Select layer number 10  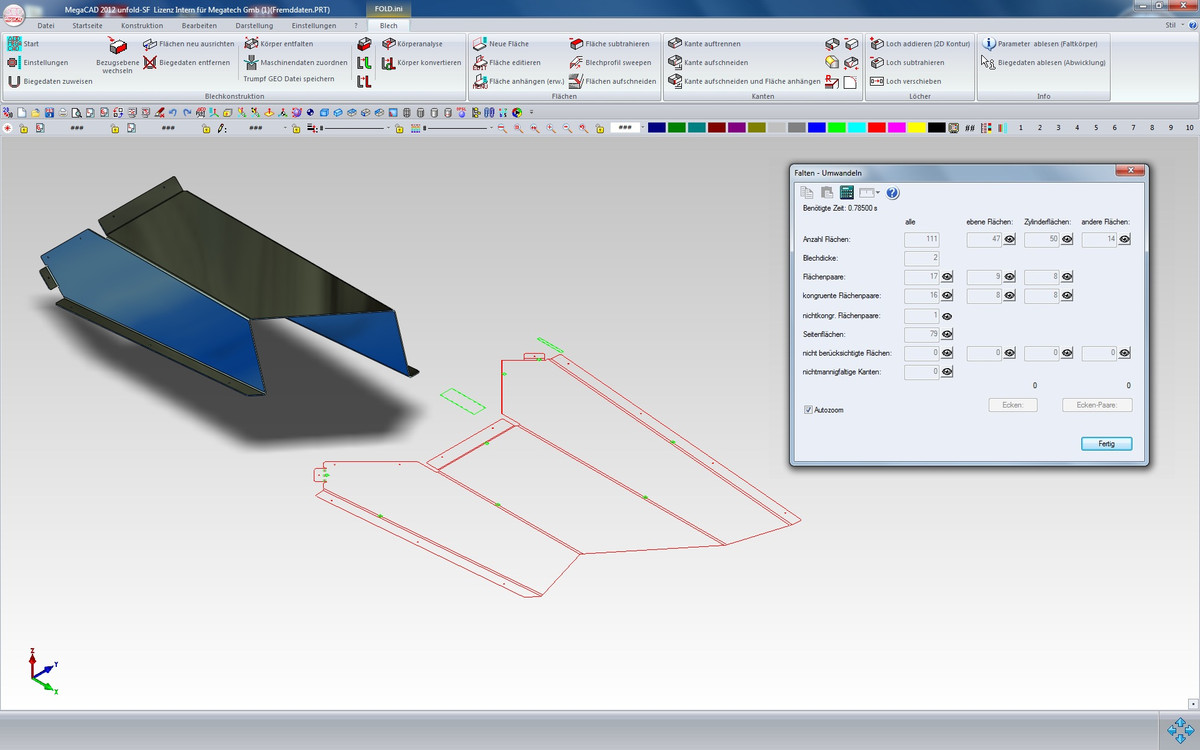pos(1189,128)
